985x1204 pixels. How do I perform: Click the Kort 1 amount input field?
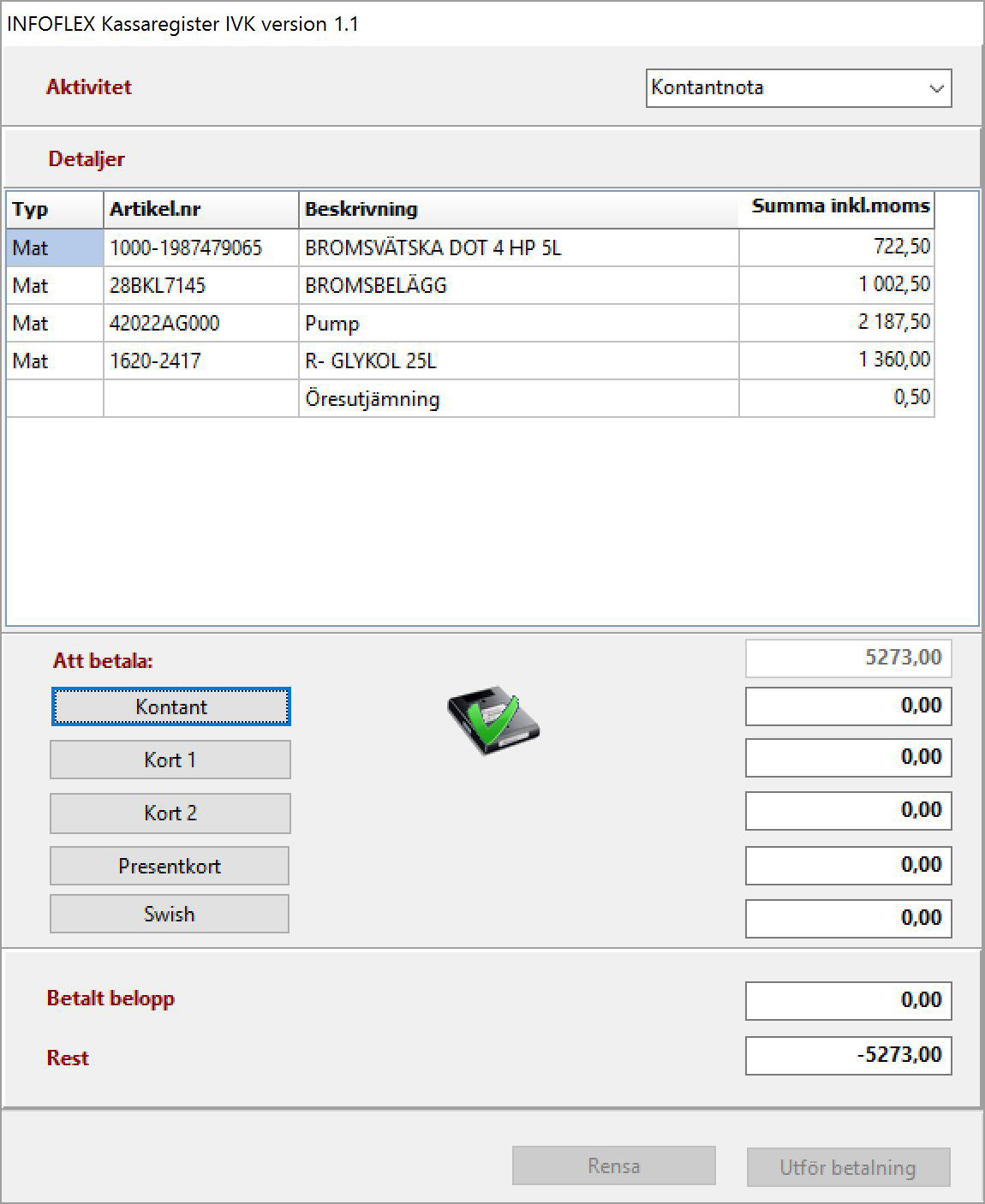pyautogui.click(x=849, y=758)
